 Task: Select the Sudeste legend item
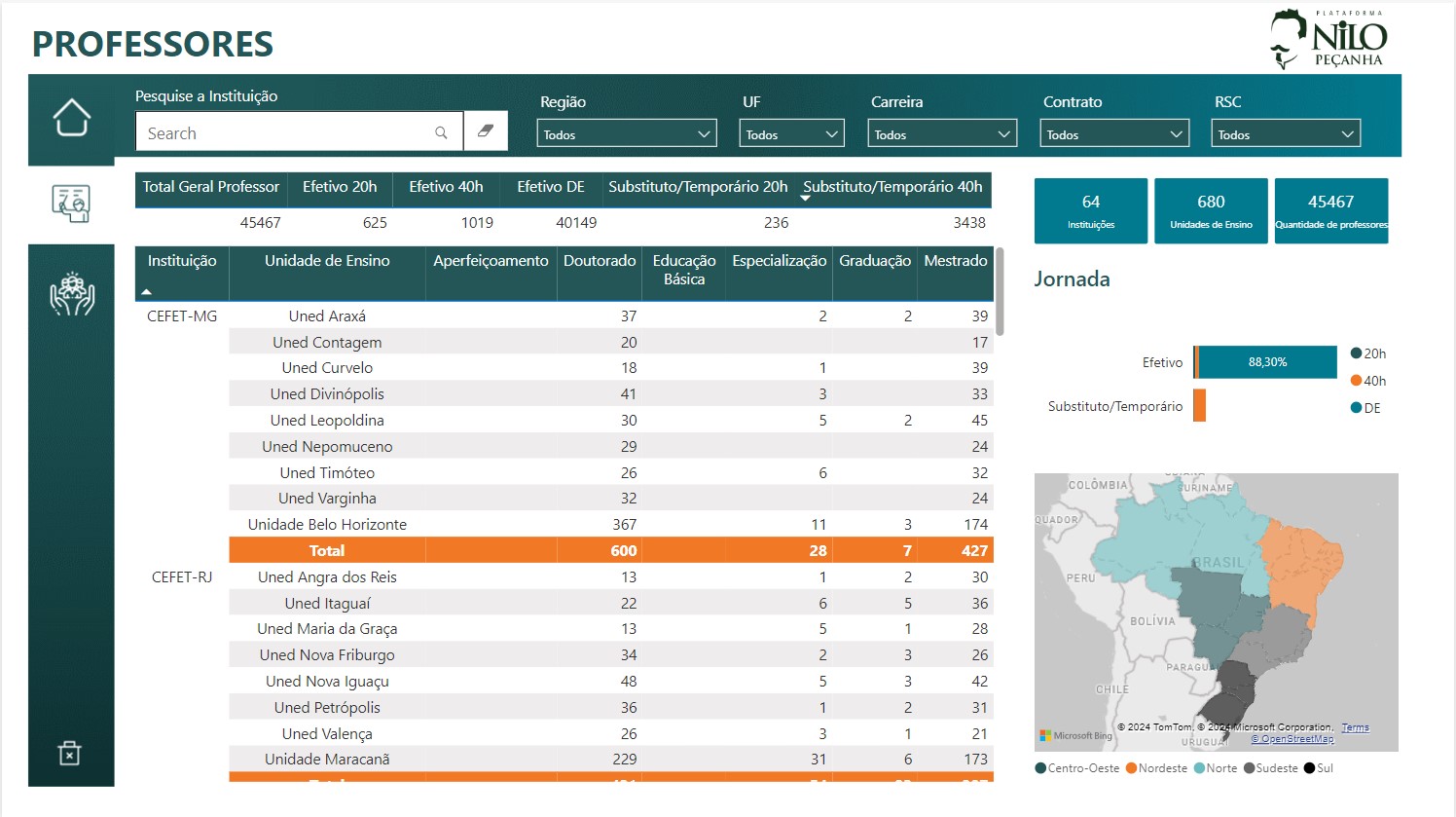(1271, 768)
